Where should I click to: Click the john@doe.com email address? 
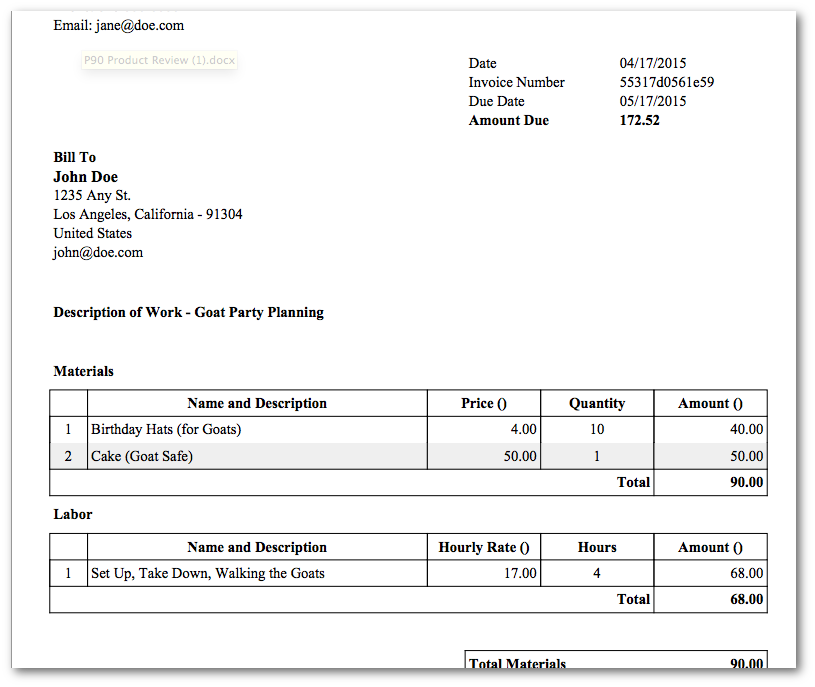(x=98, y=253)
